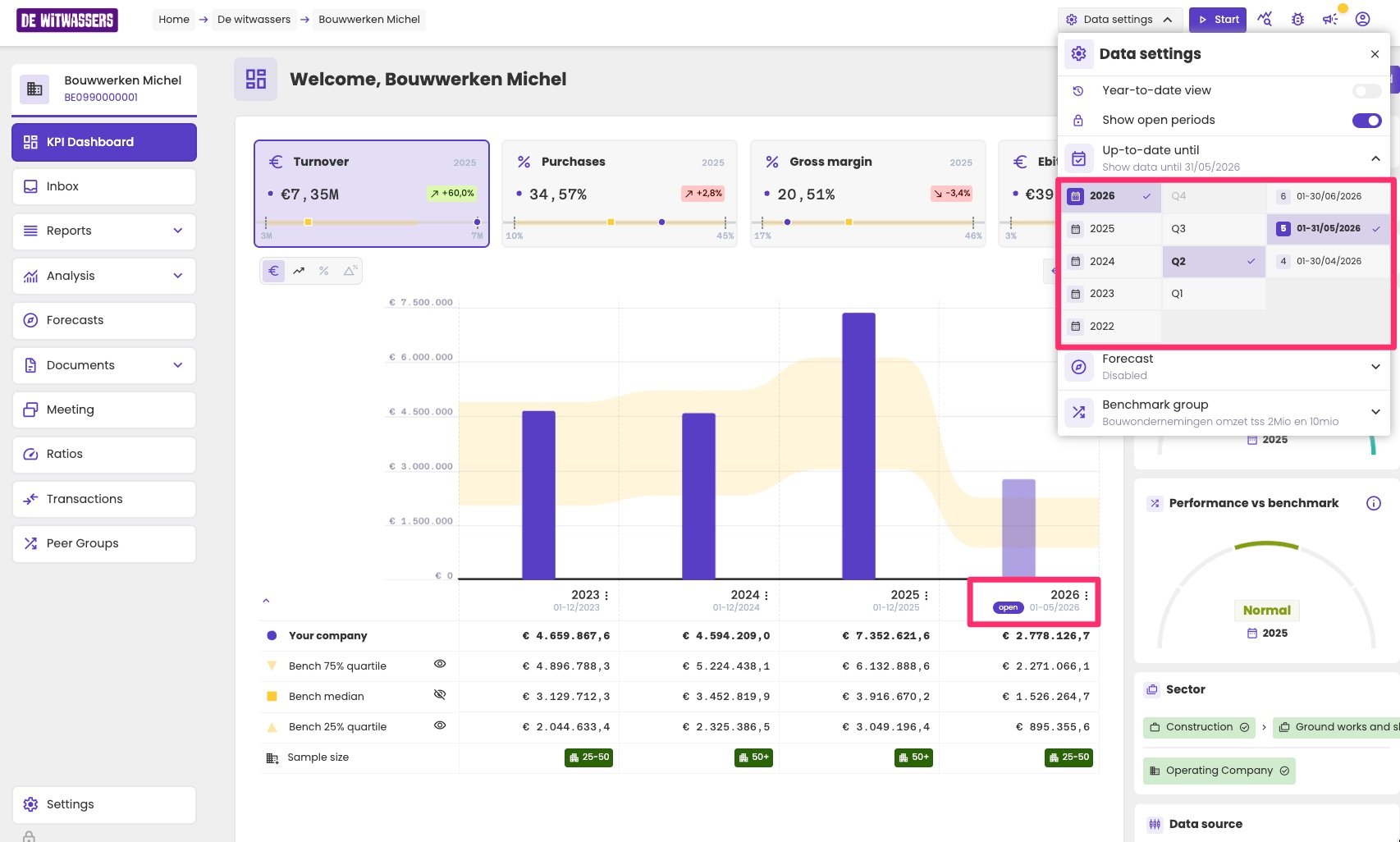The height and width of the screenshot is (842, 1400).
Task: Open Peer Groups page
Action: click(x=104, y=543)
